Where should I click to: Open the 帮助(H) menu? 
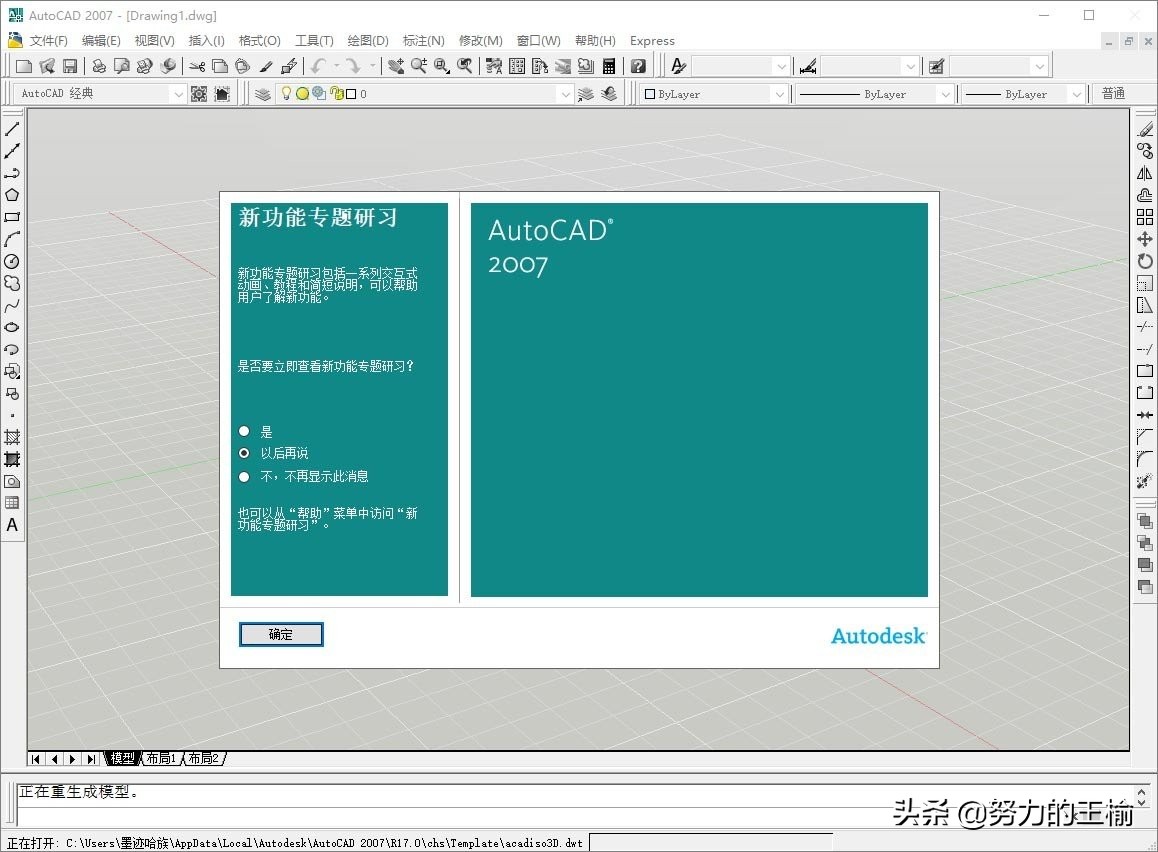pos(594,41)
